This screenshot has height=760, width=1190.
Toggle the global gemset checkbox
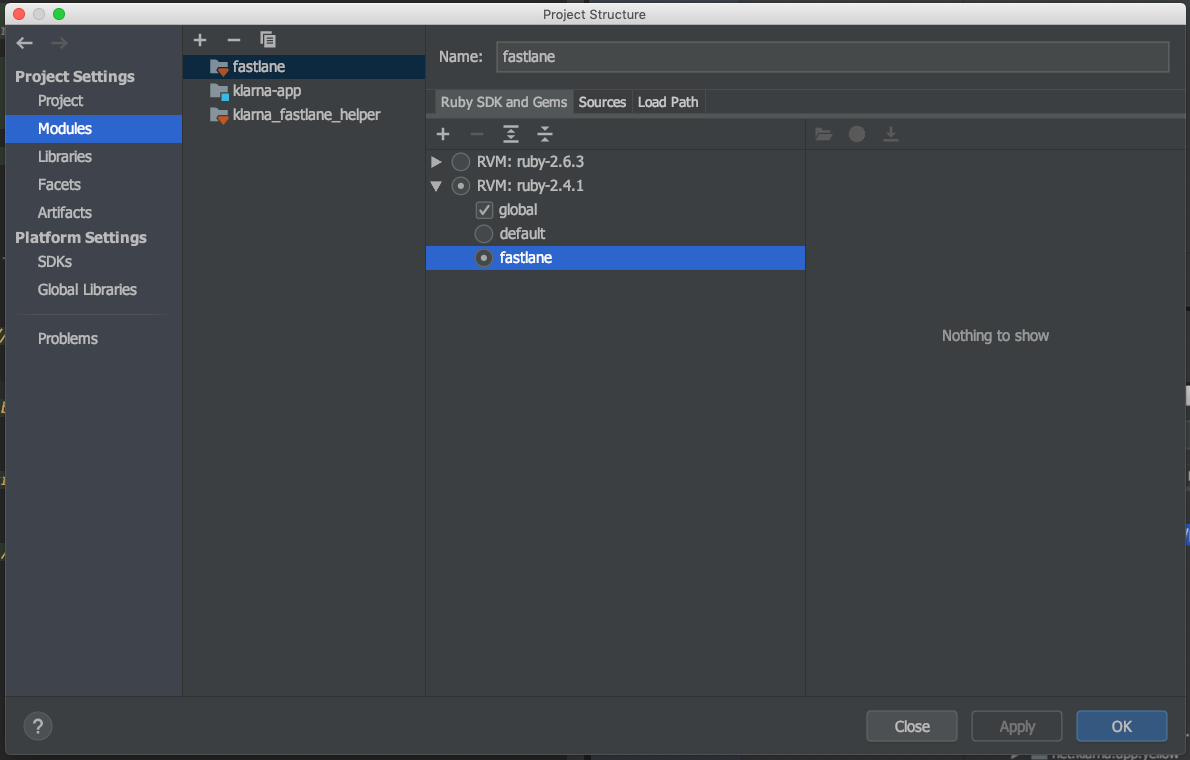click(x=484, y=210)
